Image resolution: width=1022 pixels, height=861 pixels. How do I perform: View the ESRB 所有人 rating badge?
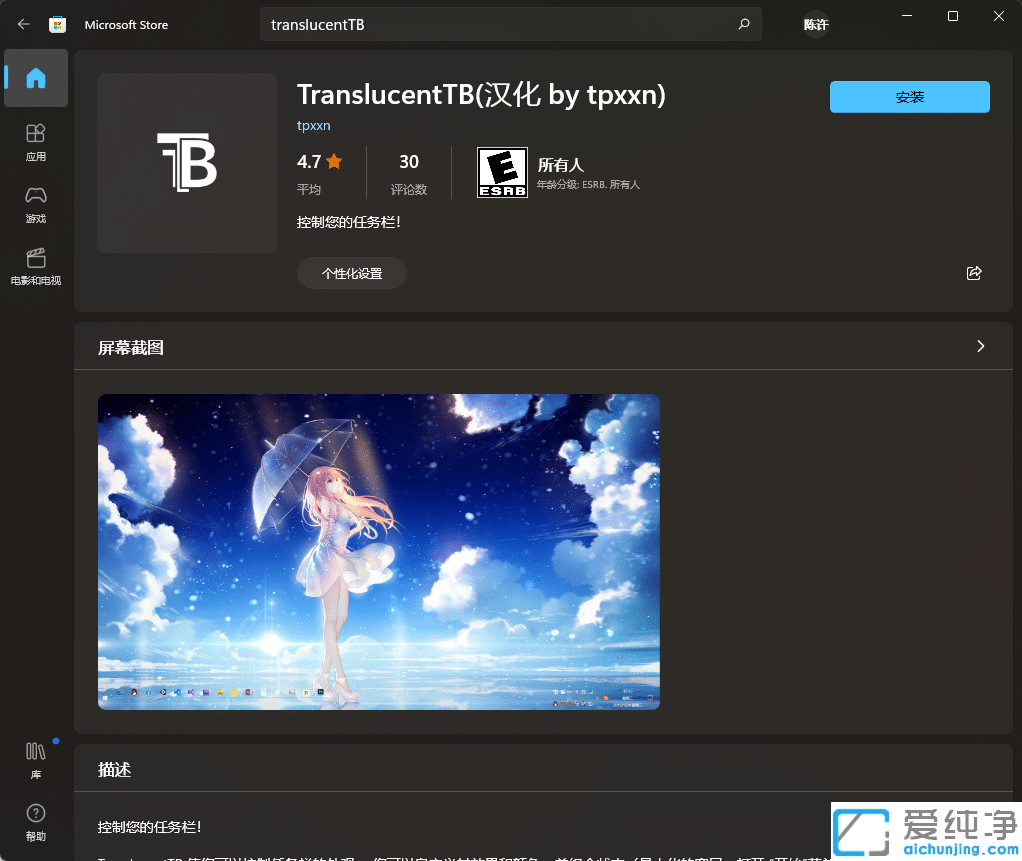(x=502, y=171)
